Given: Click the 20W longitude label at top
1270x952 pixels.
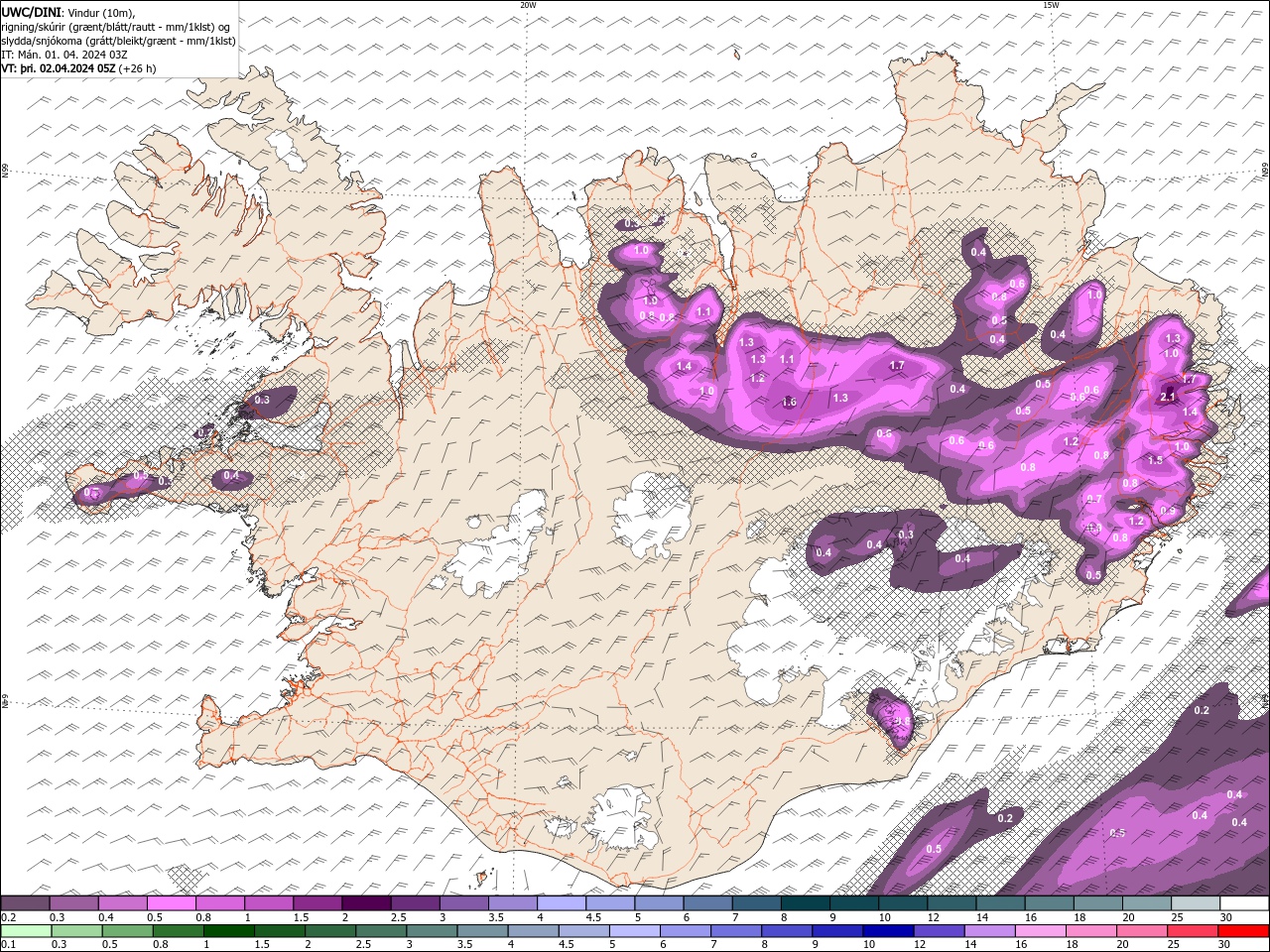Looking at the screenshot, I should tap(529, 5).
